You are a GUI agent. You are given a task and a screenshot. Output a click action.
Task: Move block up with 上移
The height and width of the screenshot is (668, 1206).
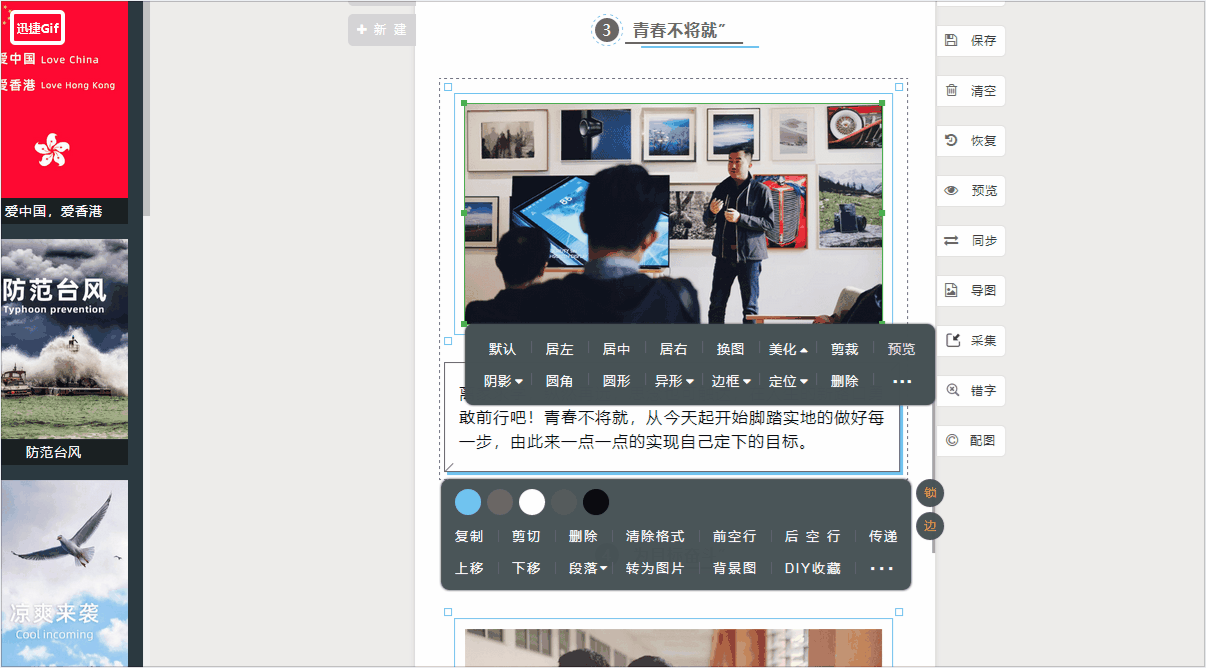[x=469, y=568]
